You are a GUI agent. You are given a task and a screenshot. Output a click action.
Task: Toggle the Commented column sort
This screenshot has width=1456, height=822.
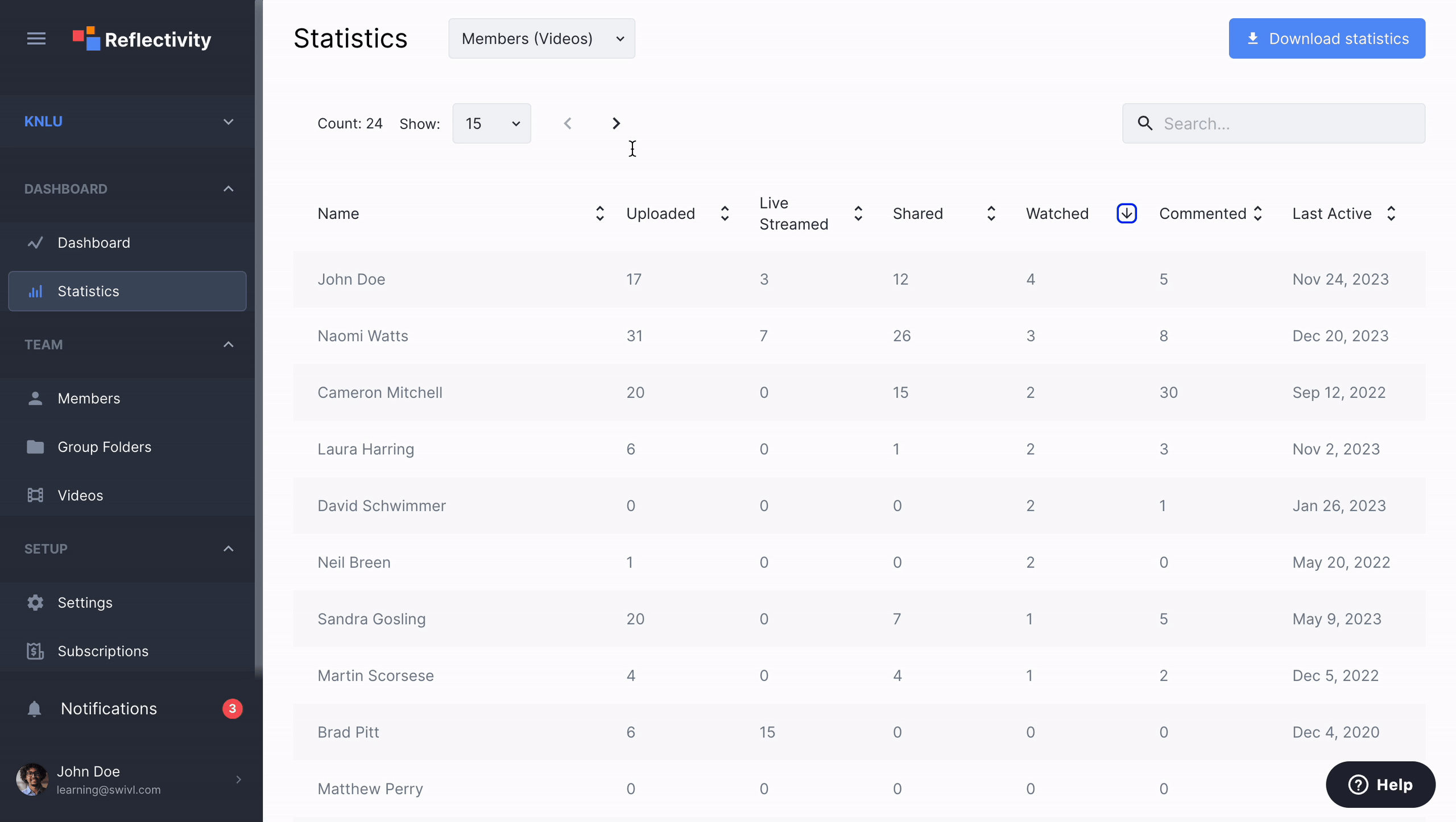(x=1257, y=214)
